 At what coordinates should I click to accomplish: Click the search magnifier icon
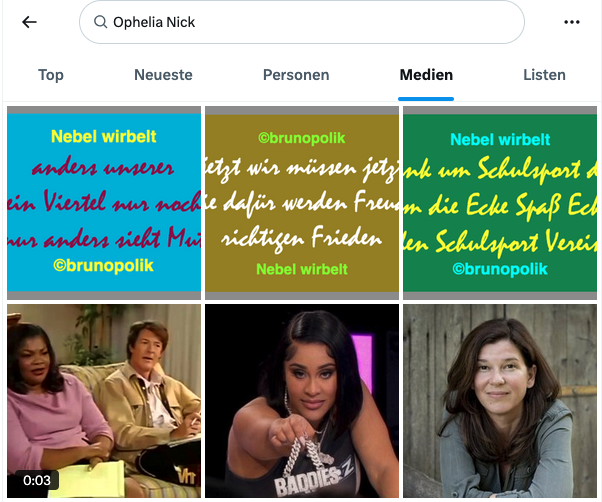(x=100, y=22)
